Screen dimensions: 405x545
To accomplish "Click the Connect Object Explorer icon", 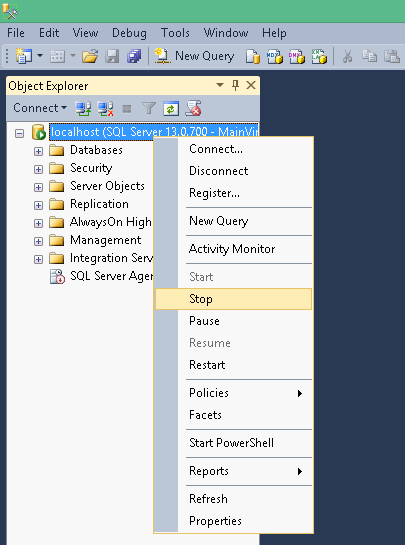I will pyautogui.click(x=83, y=108).
